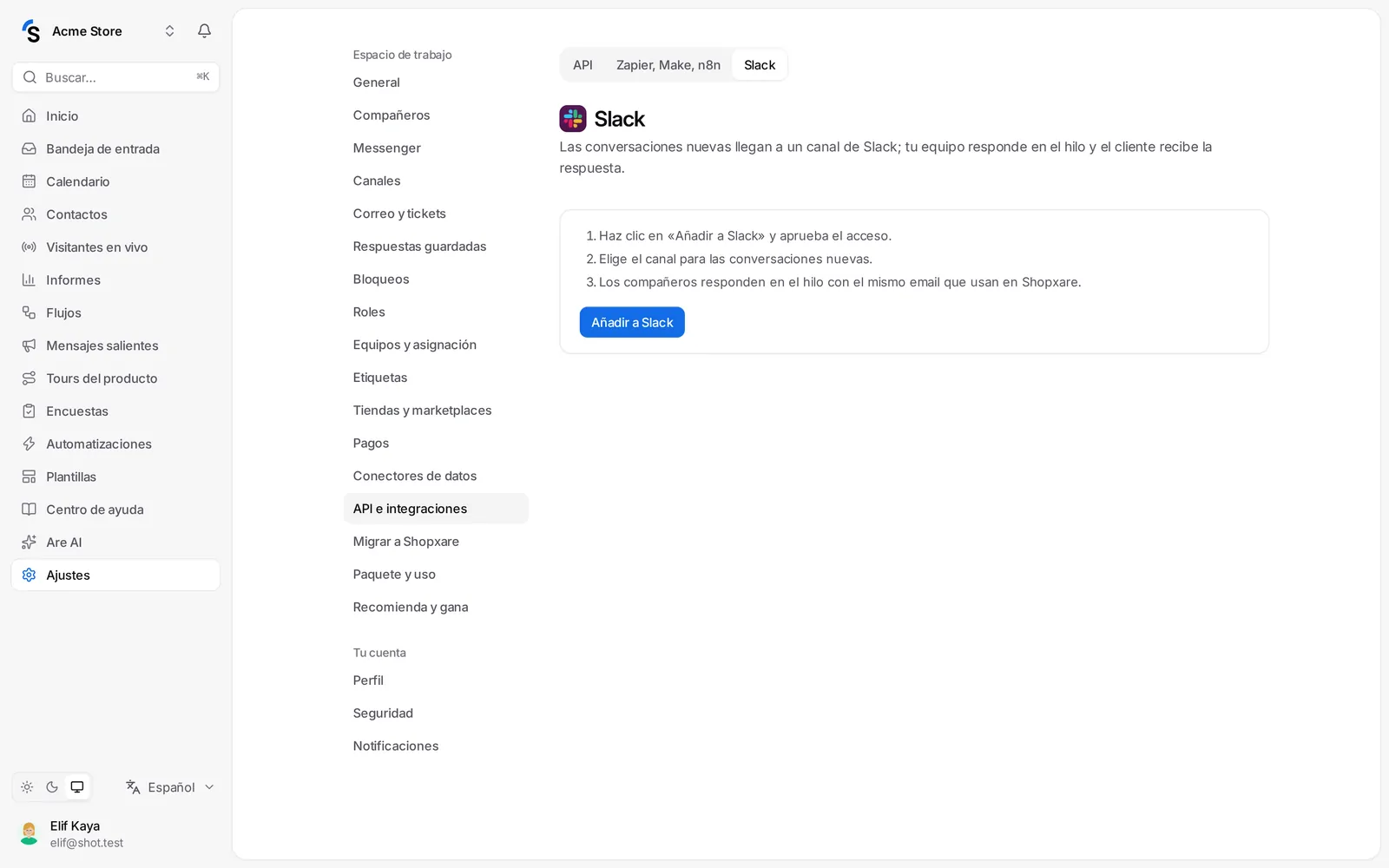
Task: Open Tiendas y marketplaces settings
Action: [x=436, y=411]
